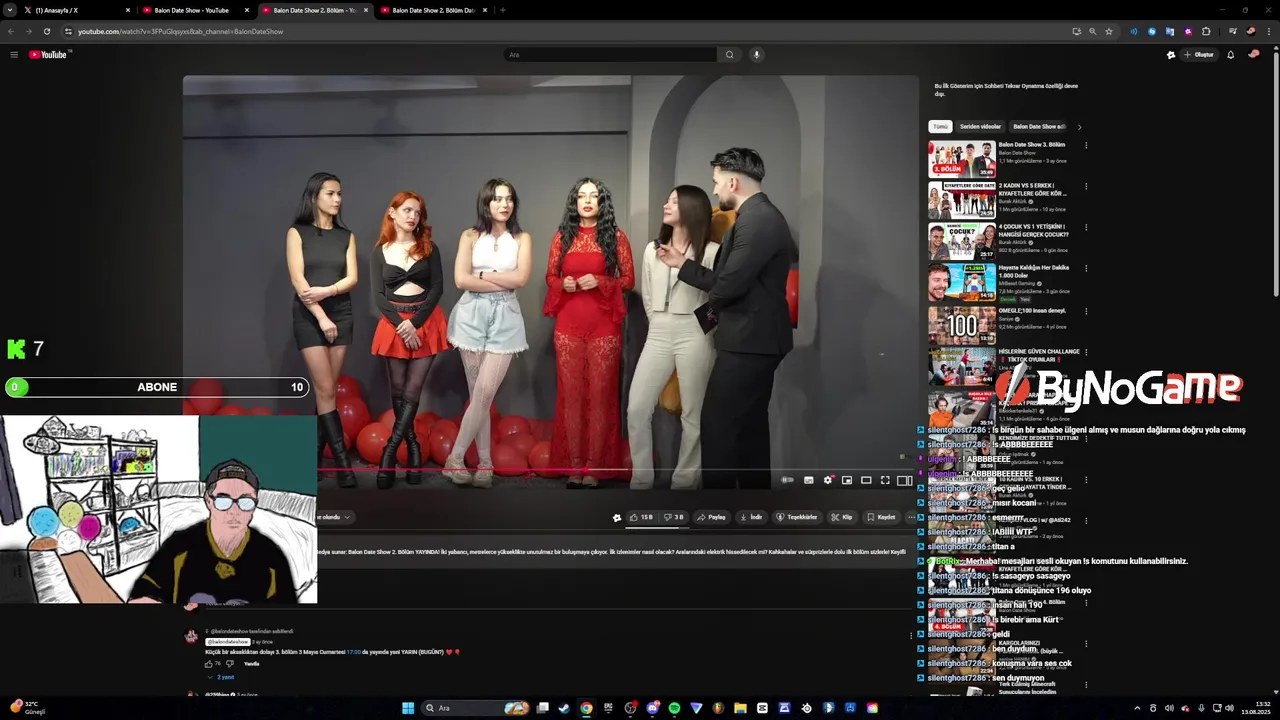Show more chips with right chevron
The height and width of the screenshot is (720, 1280).
(x=1079, y=127)
